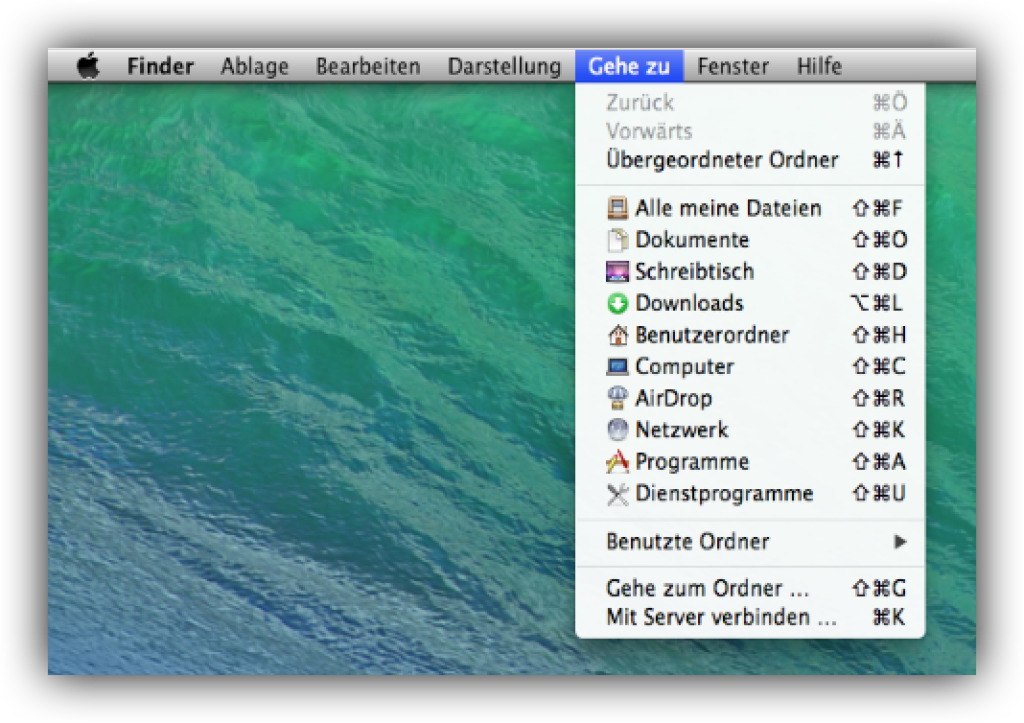Open the Benutzte Ordner submenu

tap(750, 541)
